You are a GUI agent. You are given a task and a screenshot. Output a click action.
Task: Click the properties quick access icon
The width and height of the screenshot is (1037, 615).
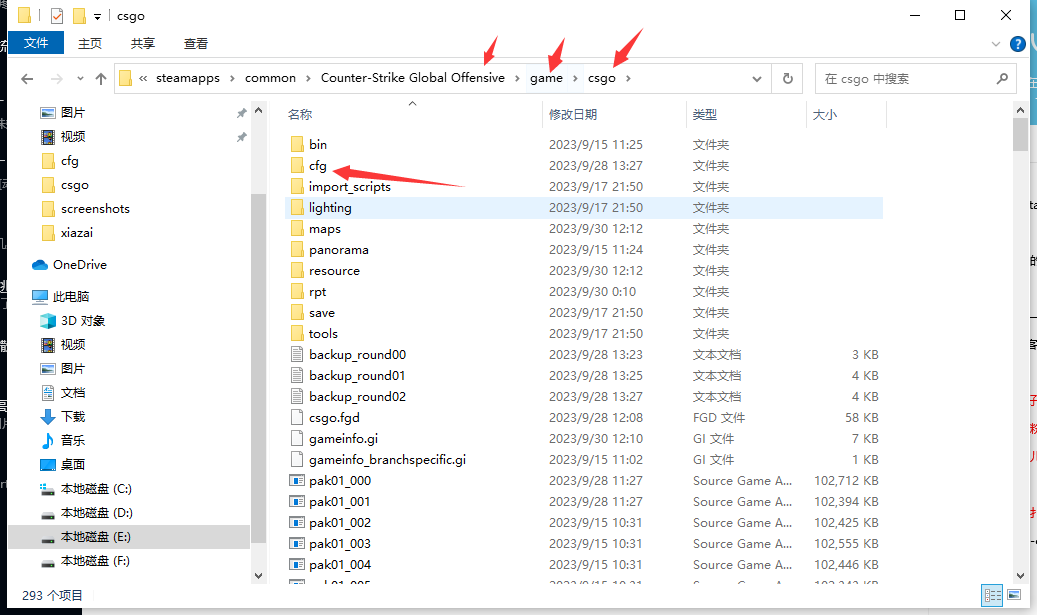point(57,15)
